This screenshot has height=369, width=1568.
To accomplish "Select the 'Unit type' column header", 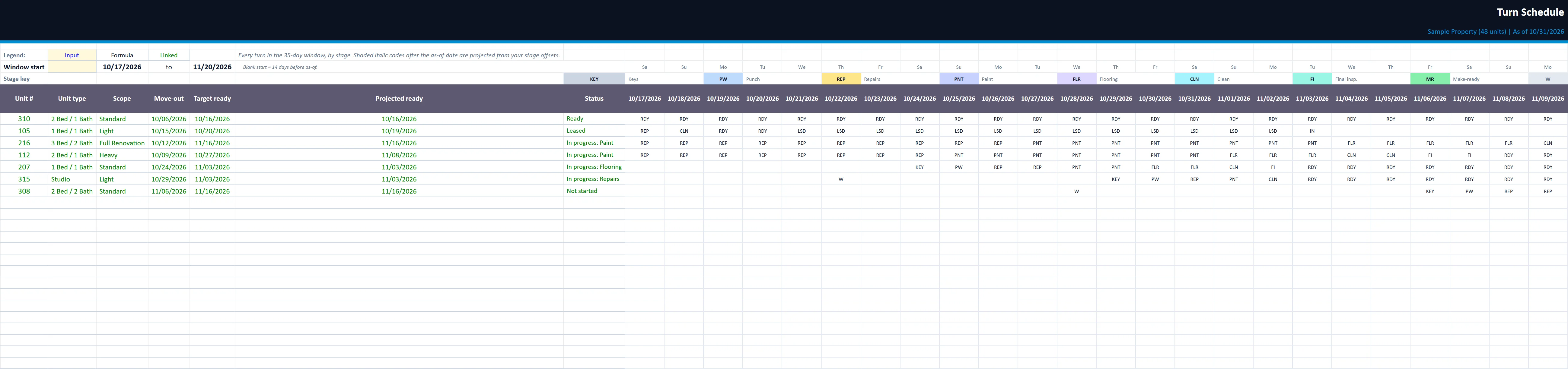I will point(72,99).
